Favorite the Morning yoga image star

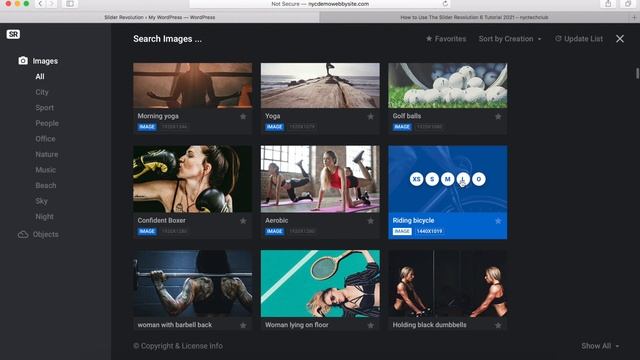[243, 116]
